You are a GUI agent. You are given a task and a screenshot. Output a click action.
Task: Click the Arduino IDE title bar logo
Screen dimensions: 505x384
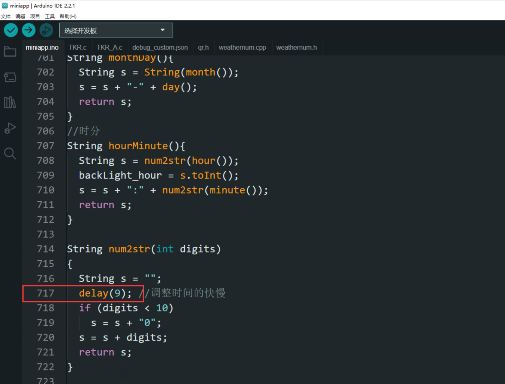5,5
